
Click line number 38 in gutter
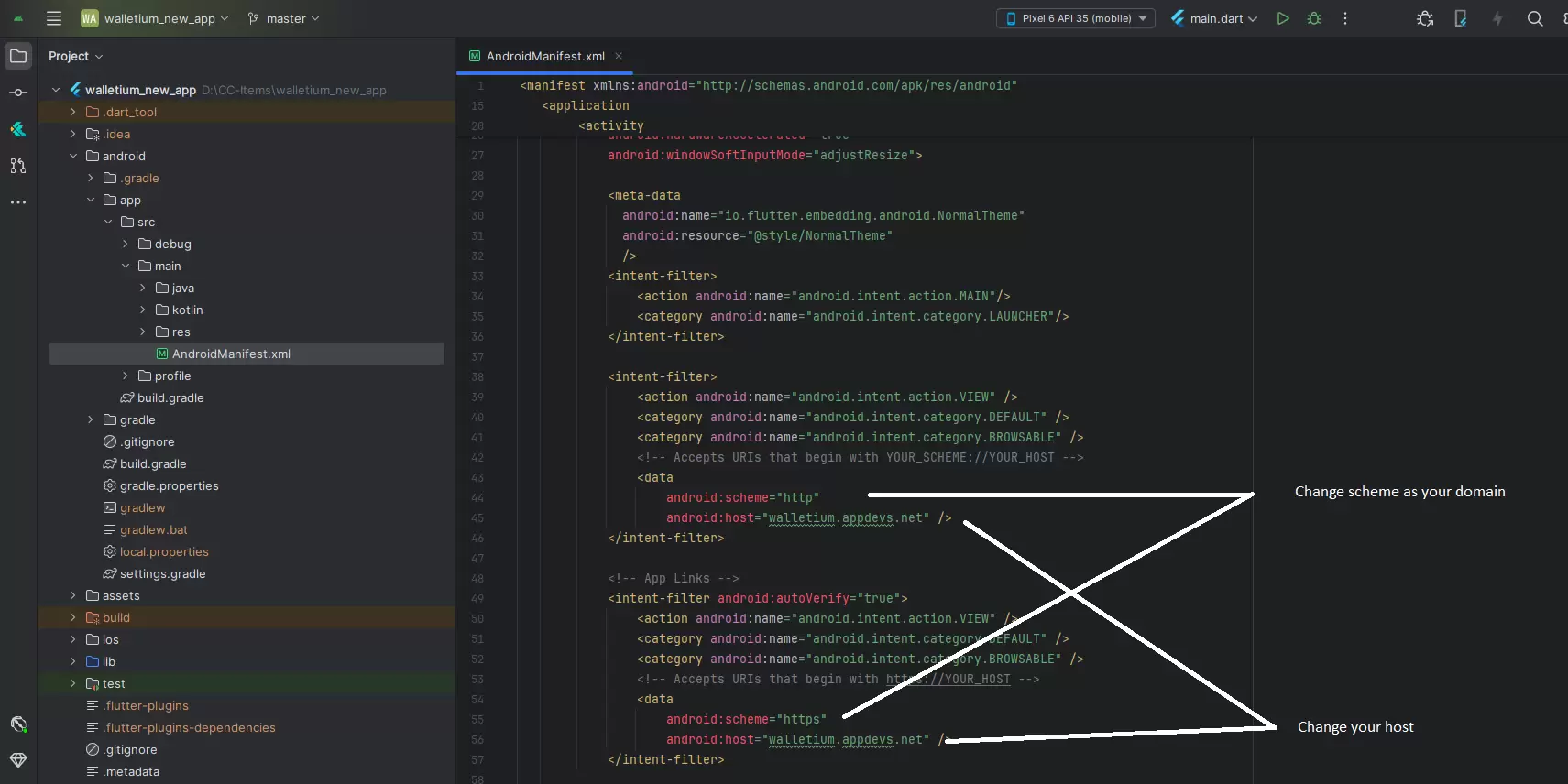click(x=477, y=376)
